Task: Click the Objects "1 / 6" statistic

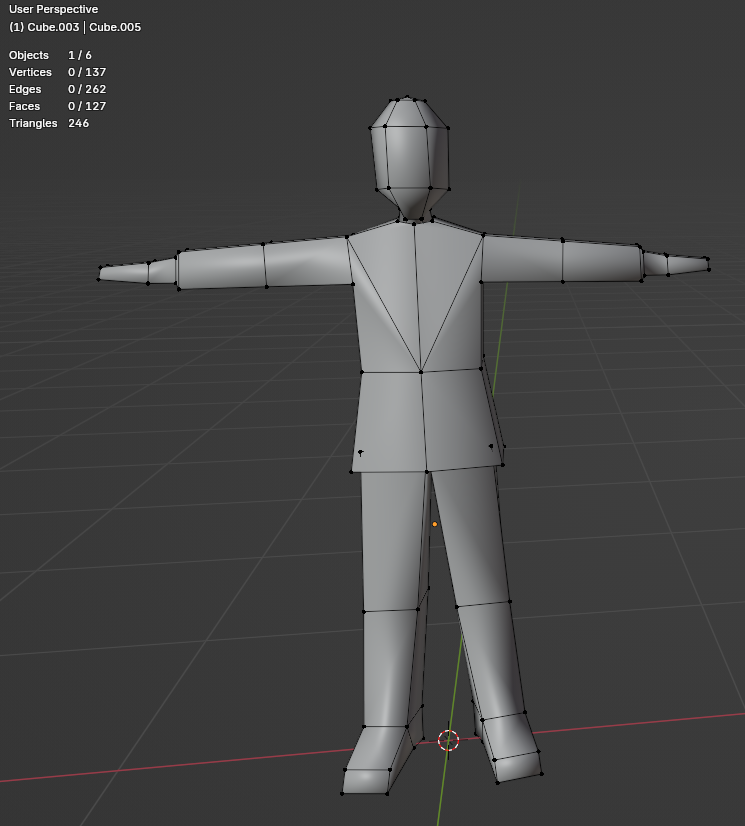Action: click(80, 55)
